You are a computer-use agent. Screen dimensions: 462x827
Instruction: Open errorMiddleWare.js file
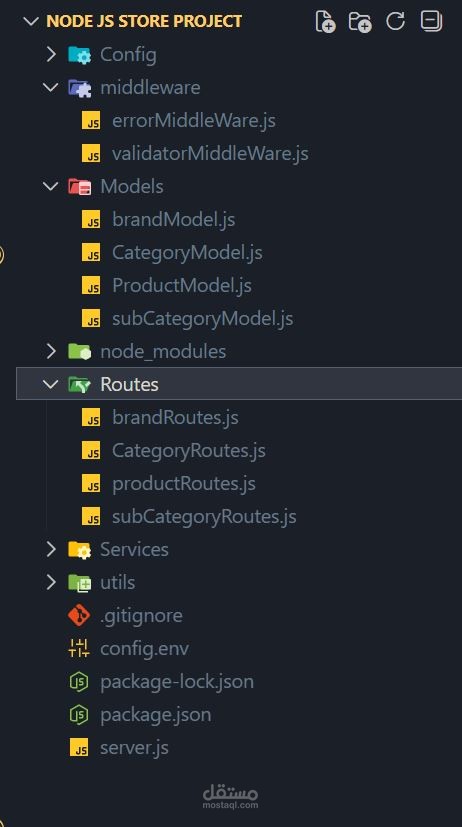coord(194,120)
